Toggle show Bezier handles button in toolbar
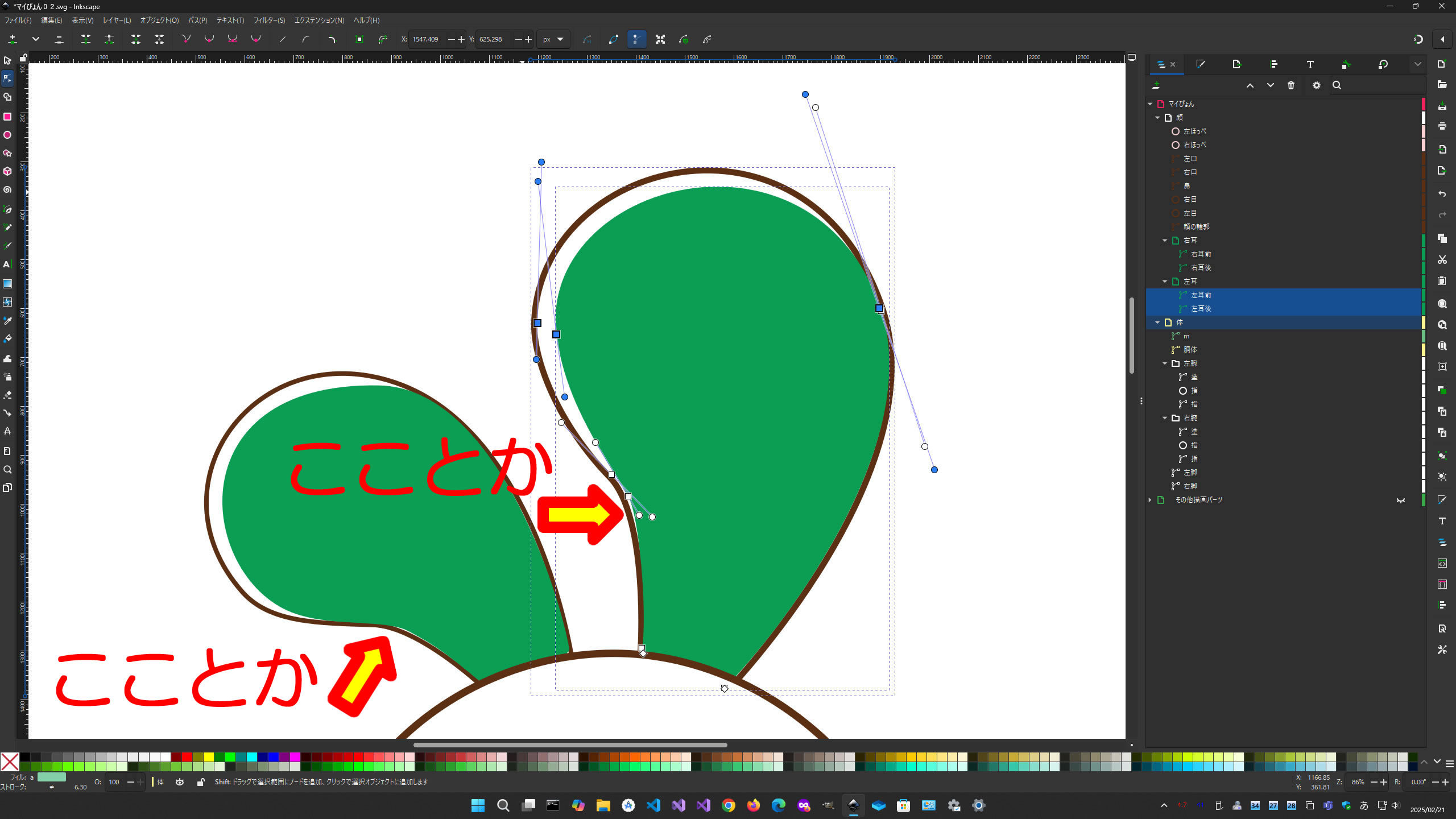1456x819 pixels. coord(636,39)
